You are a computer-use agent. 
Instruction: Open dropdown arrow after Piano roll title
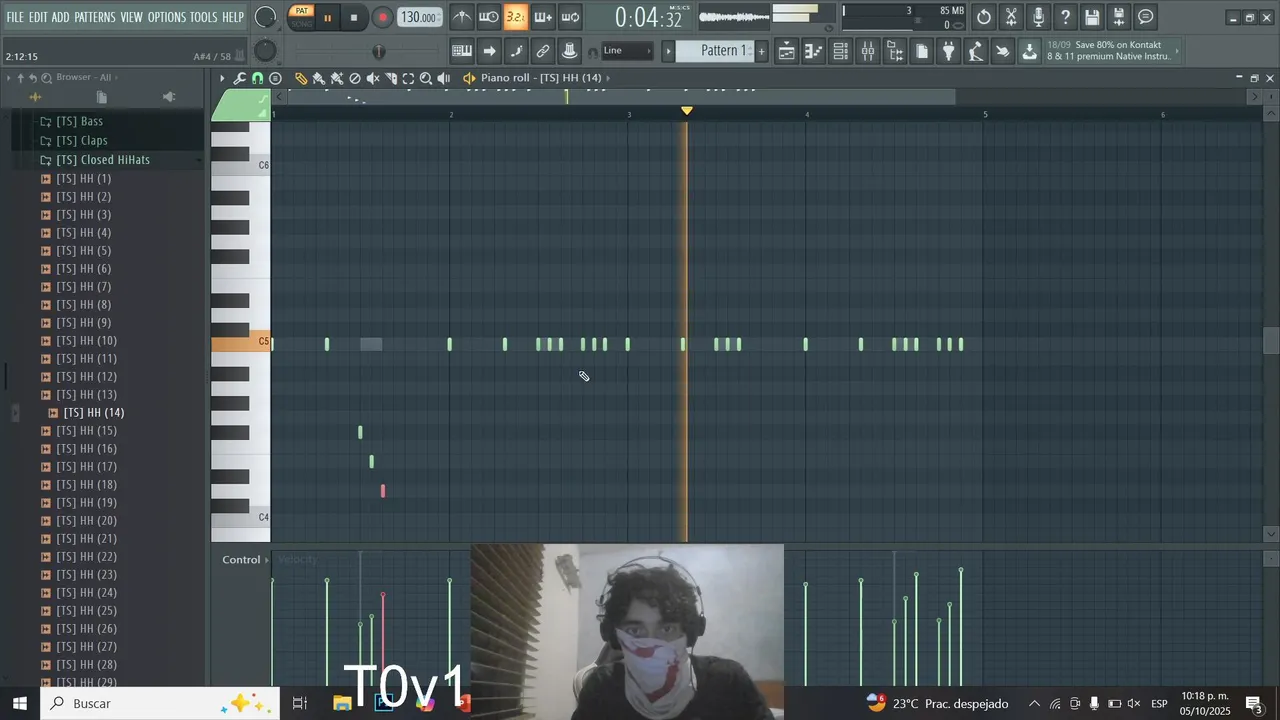click(608, 78)
